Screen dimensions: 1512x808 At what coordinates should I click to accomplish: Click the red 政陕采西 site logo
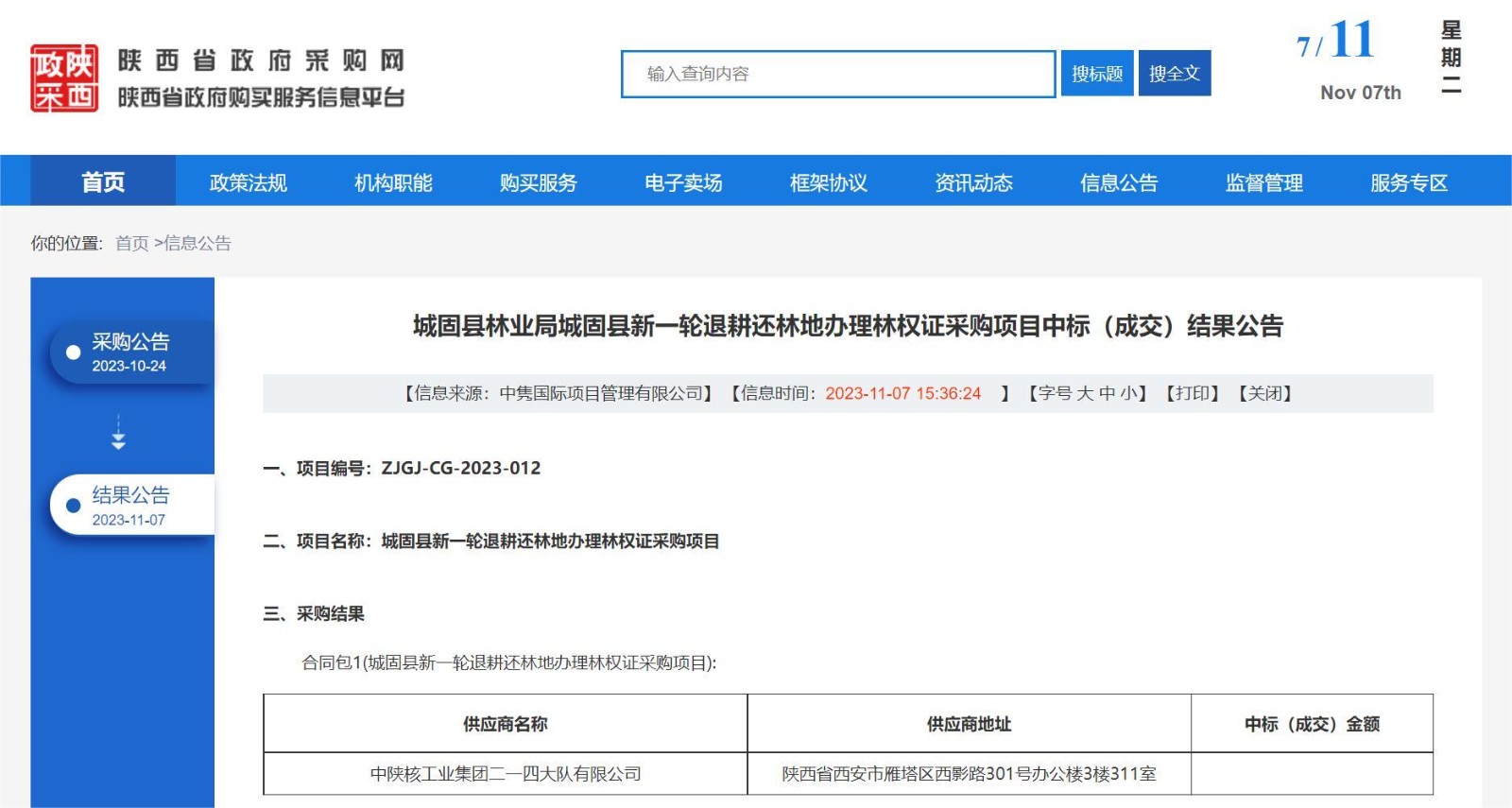click(x=64, y=78)
